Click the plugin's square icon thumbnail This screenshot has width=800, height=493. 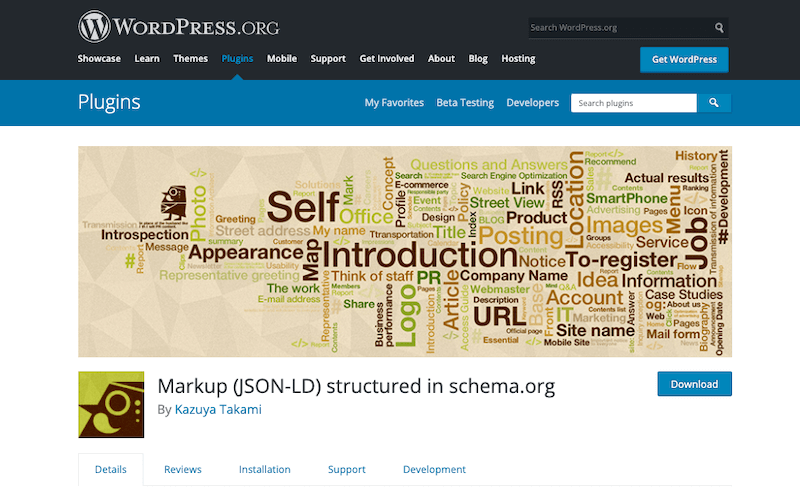point(112,404)
